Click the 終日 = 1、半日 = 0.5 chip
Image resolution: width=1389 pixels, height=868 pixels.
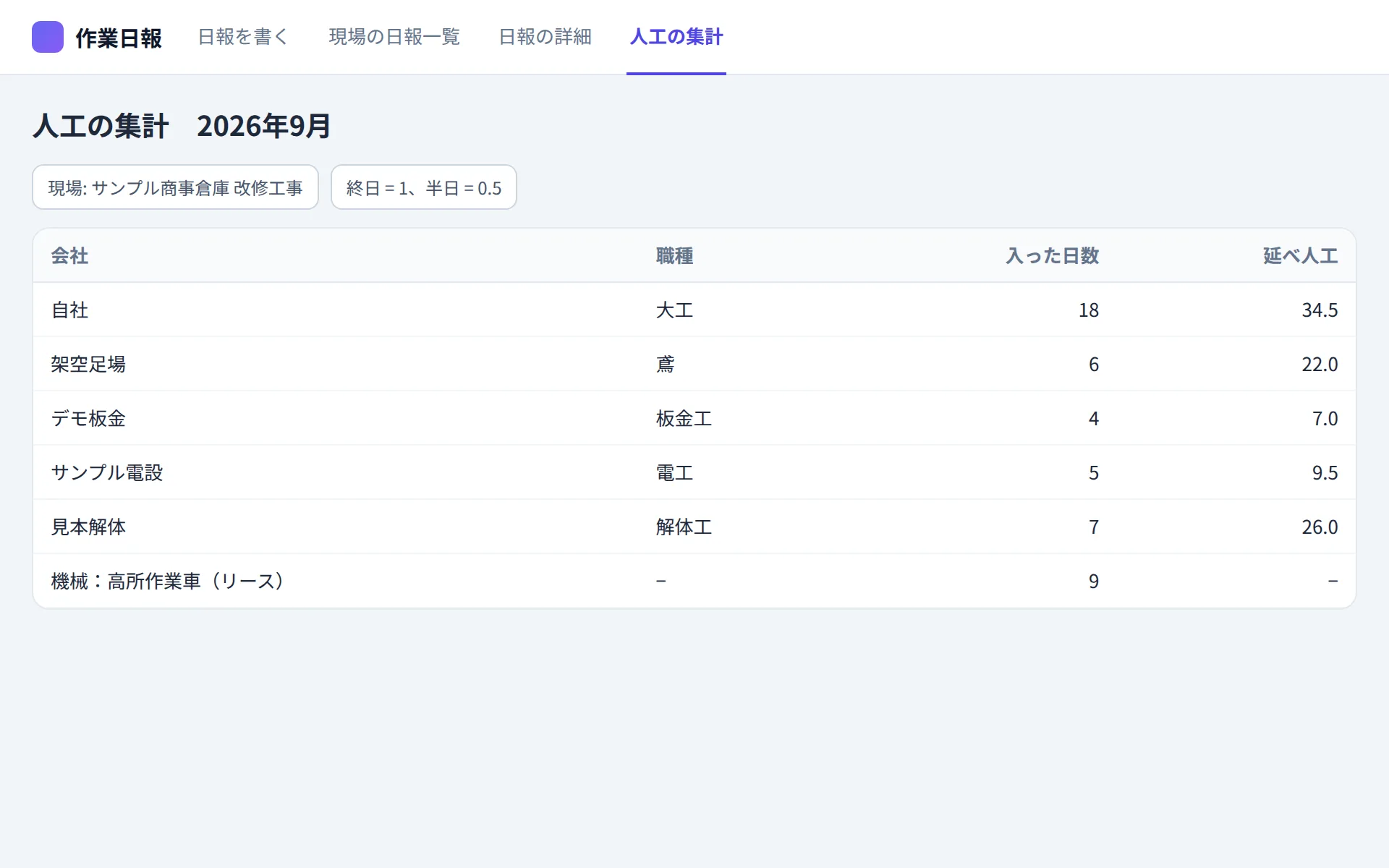tap(424, 187)
